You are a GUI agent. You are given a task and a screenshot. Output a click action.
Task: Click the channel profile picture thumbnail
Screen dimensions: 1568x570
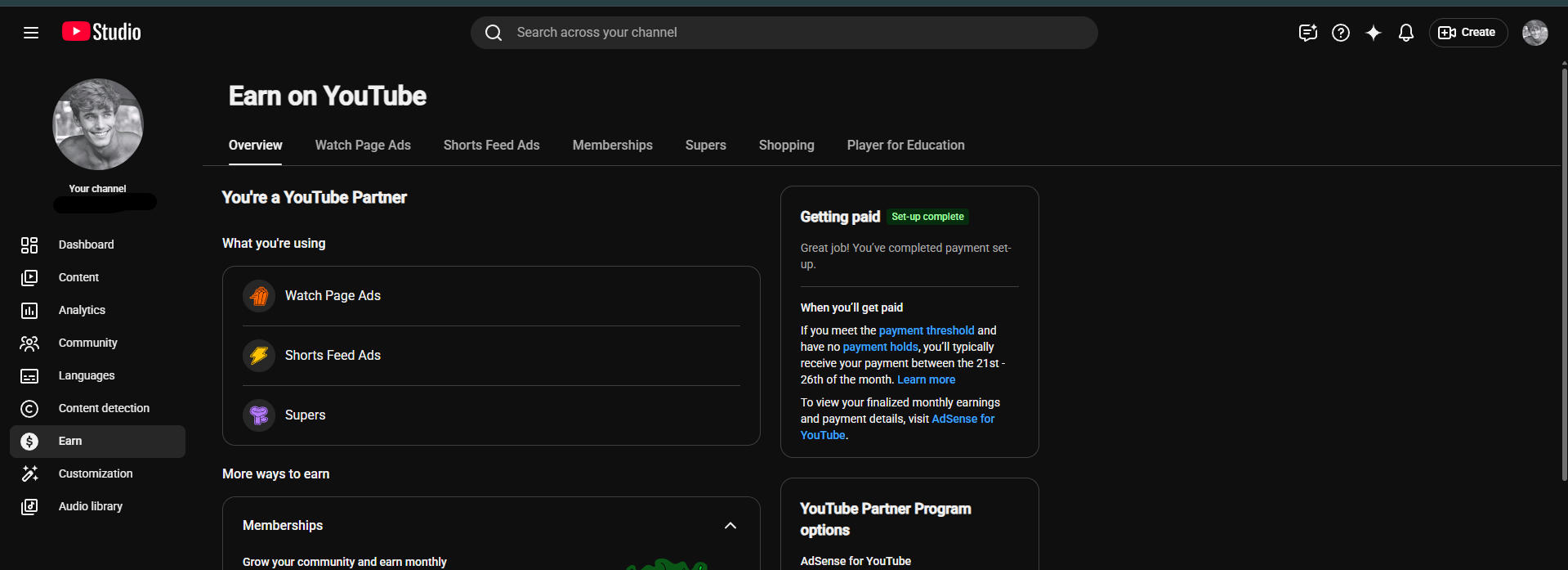98,124
